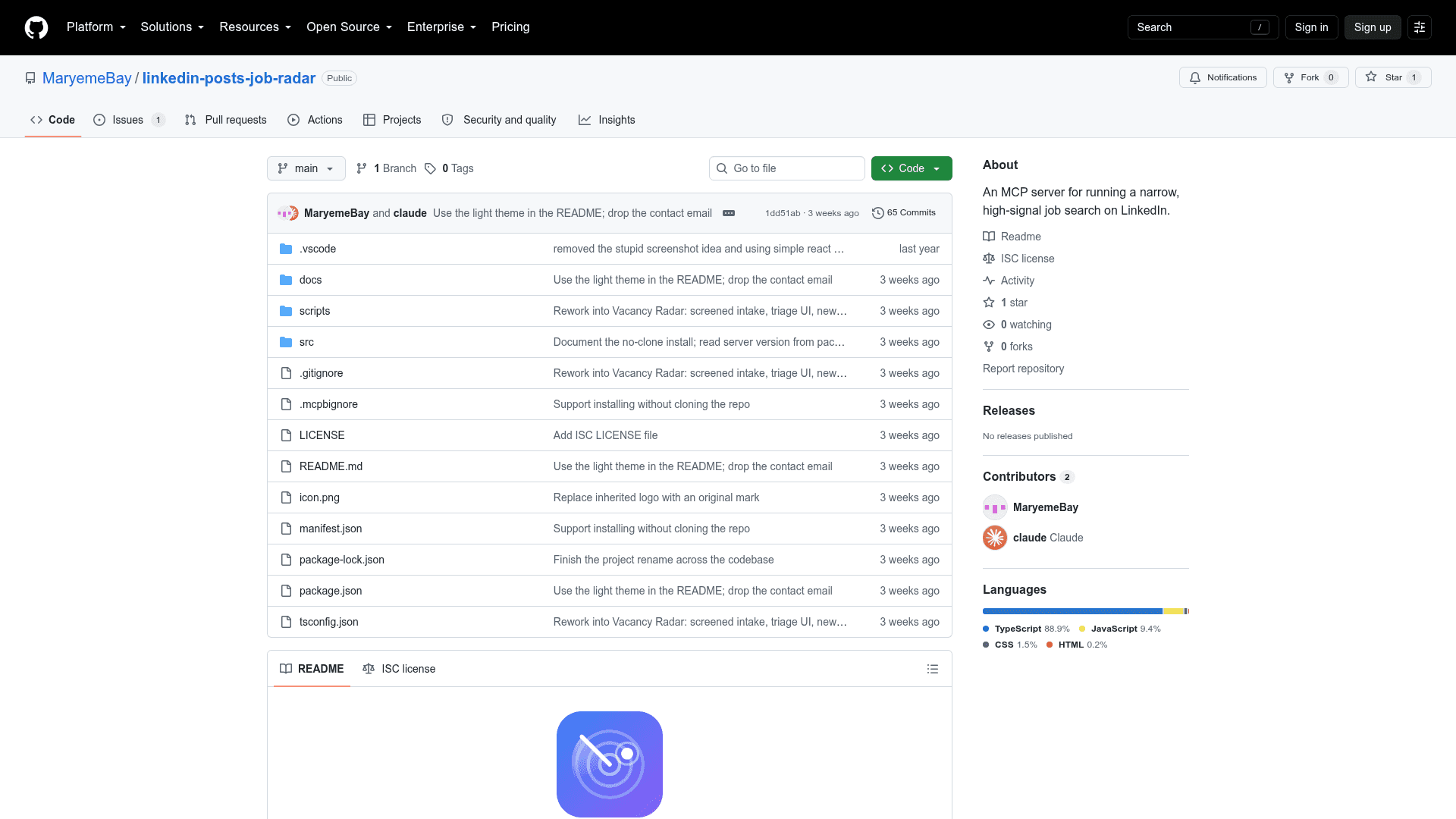Click the claude contributor avatar
The image size is (1456, 819).
click(995, 538)
